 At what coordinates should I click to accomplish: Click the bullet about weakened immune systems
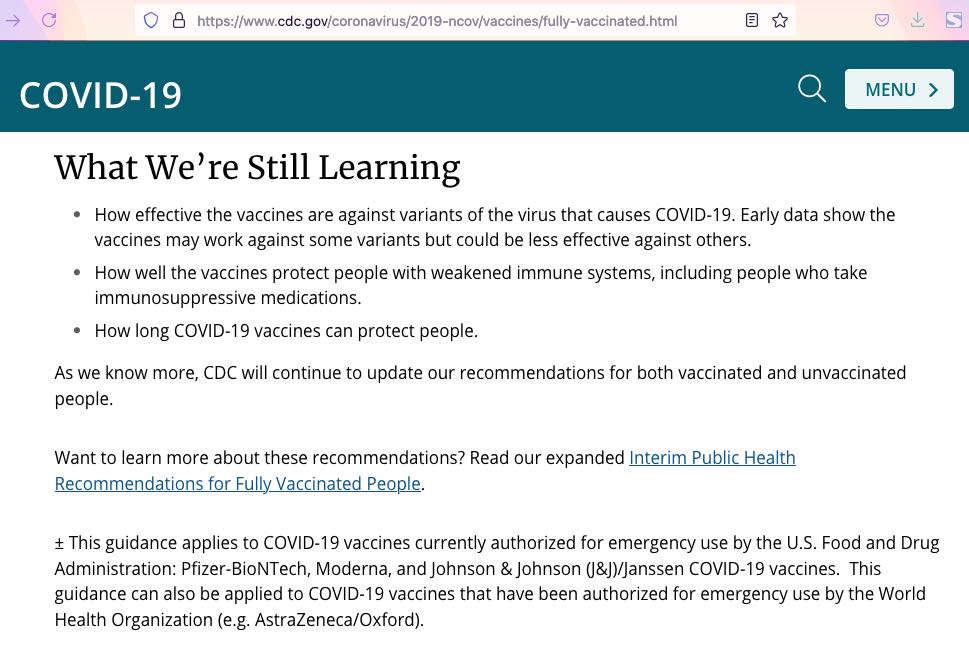pos(481,286)
